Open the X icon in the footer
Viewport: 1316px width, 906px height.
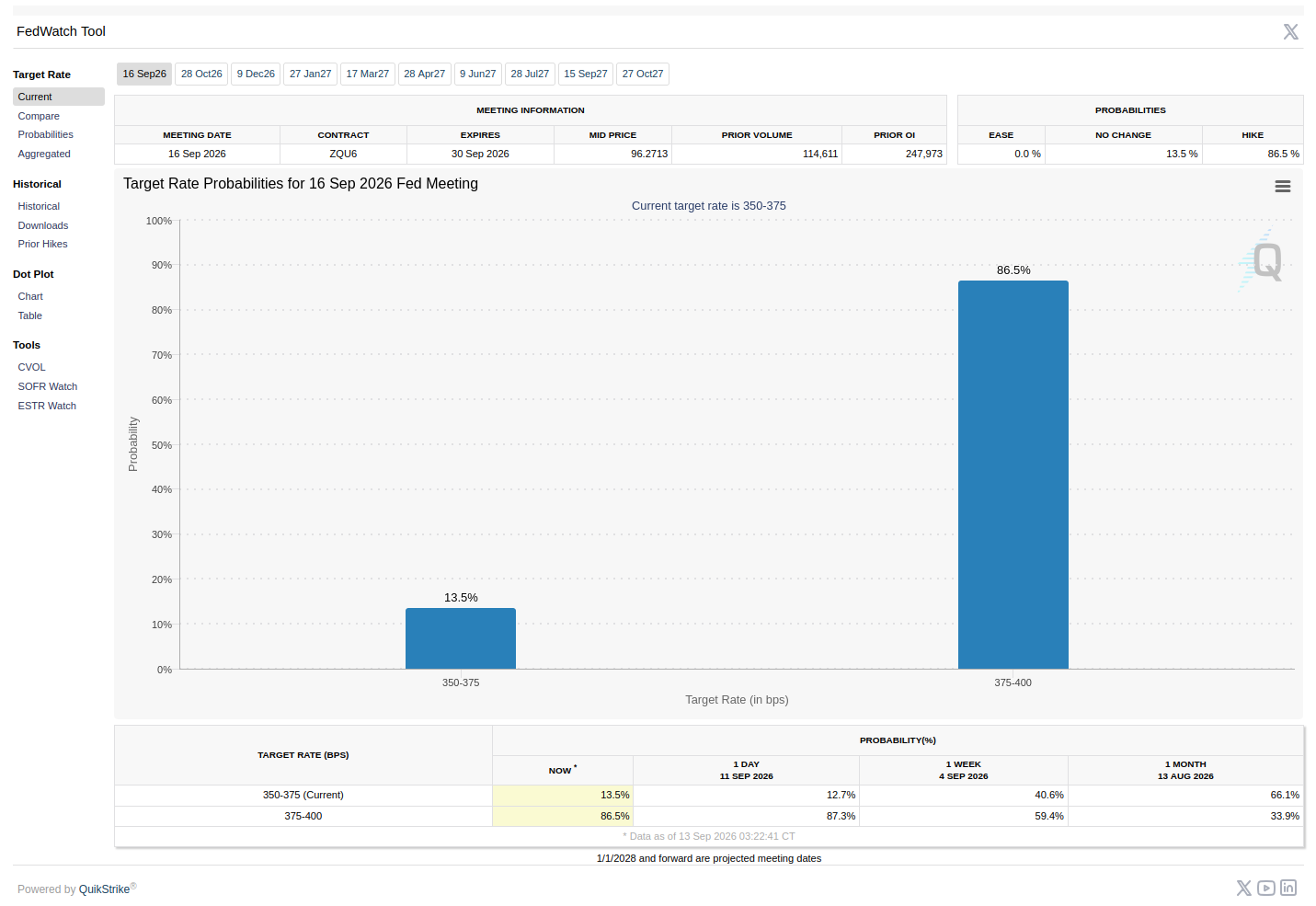(1243, 888)
